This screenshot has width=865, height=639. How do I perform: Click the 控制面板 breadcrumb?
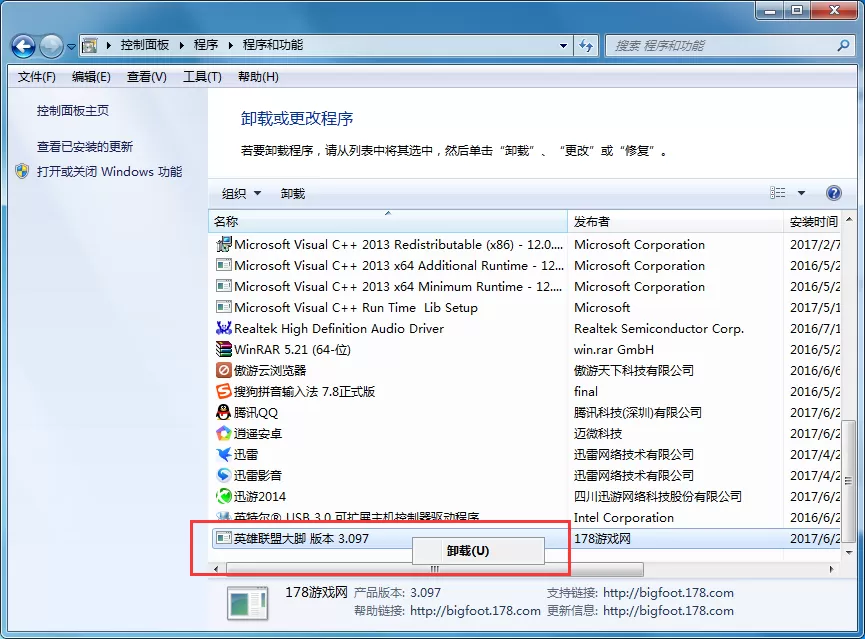coord(145,45)
